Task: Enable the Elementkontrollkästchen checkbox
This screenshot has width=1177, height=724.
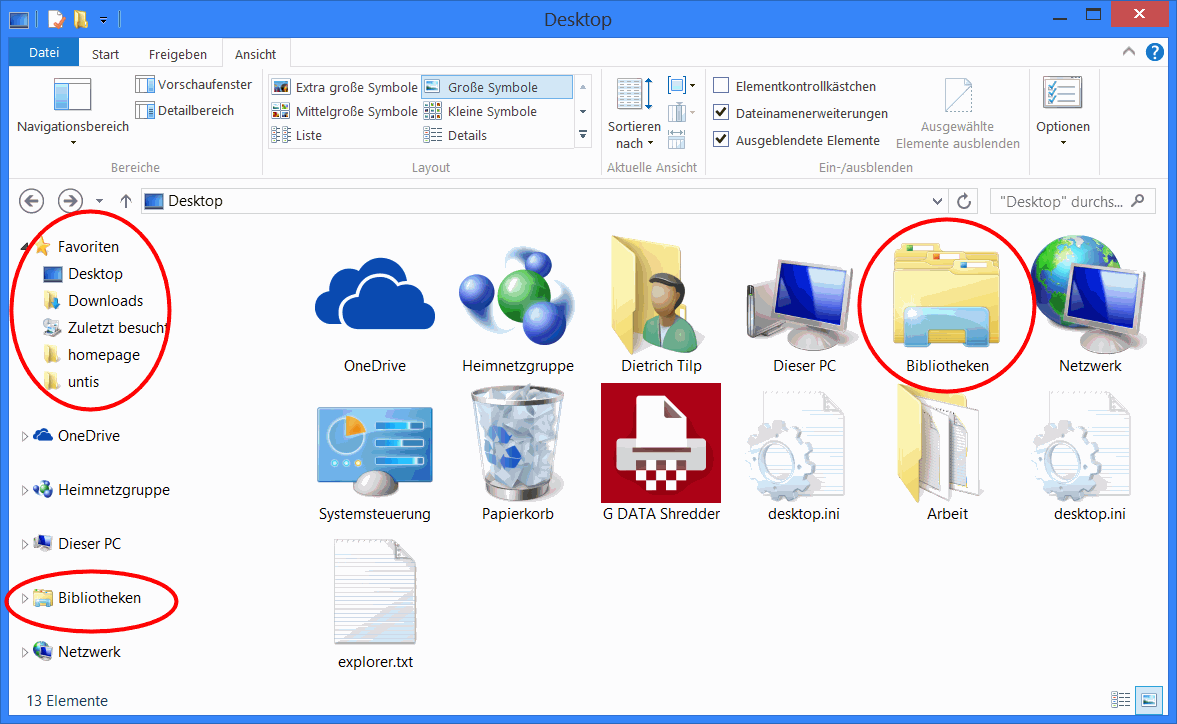Action: pyautogui.click(x=721, y=87)
